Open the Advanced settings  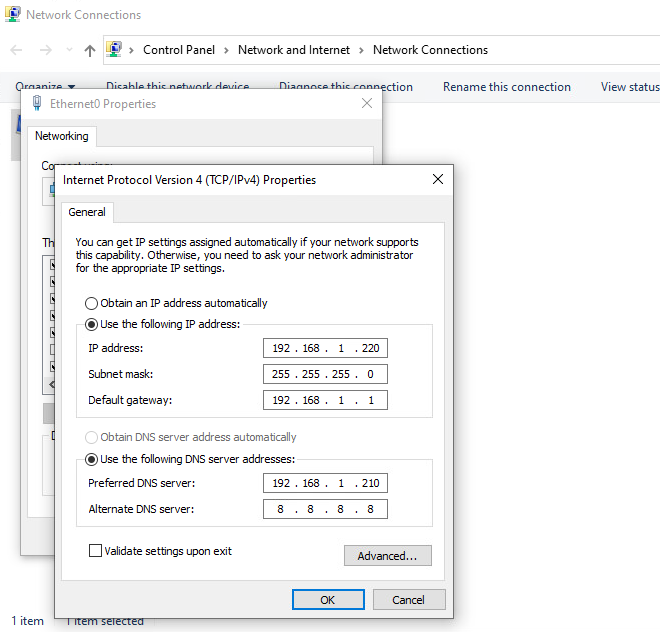click(388, 556)
